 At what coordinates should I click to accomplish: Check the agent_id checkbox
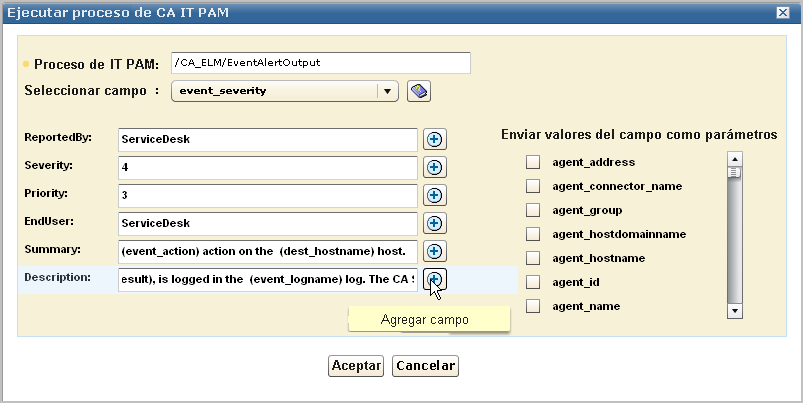point(533,282)
